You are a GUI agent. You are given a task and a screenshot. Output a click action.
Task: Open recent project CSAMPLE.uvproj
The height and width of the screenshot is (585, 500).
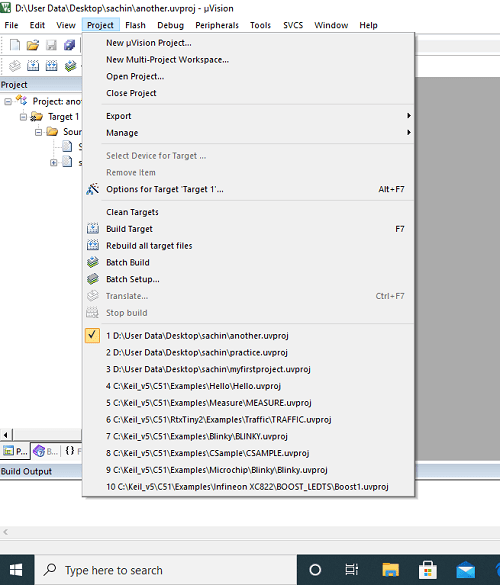[x=248, y=453]
